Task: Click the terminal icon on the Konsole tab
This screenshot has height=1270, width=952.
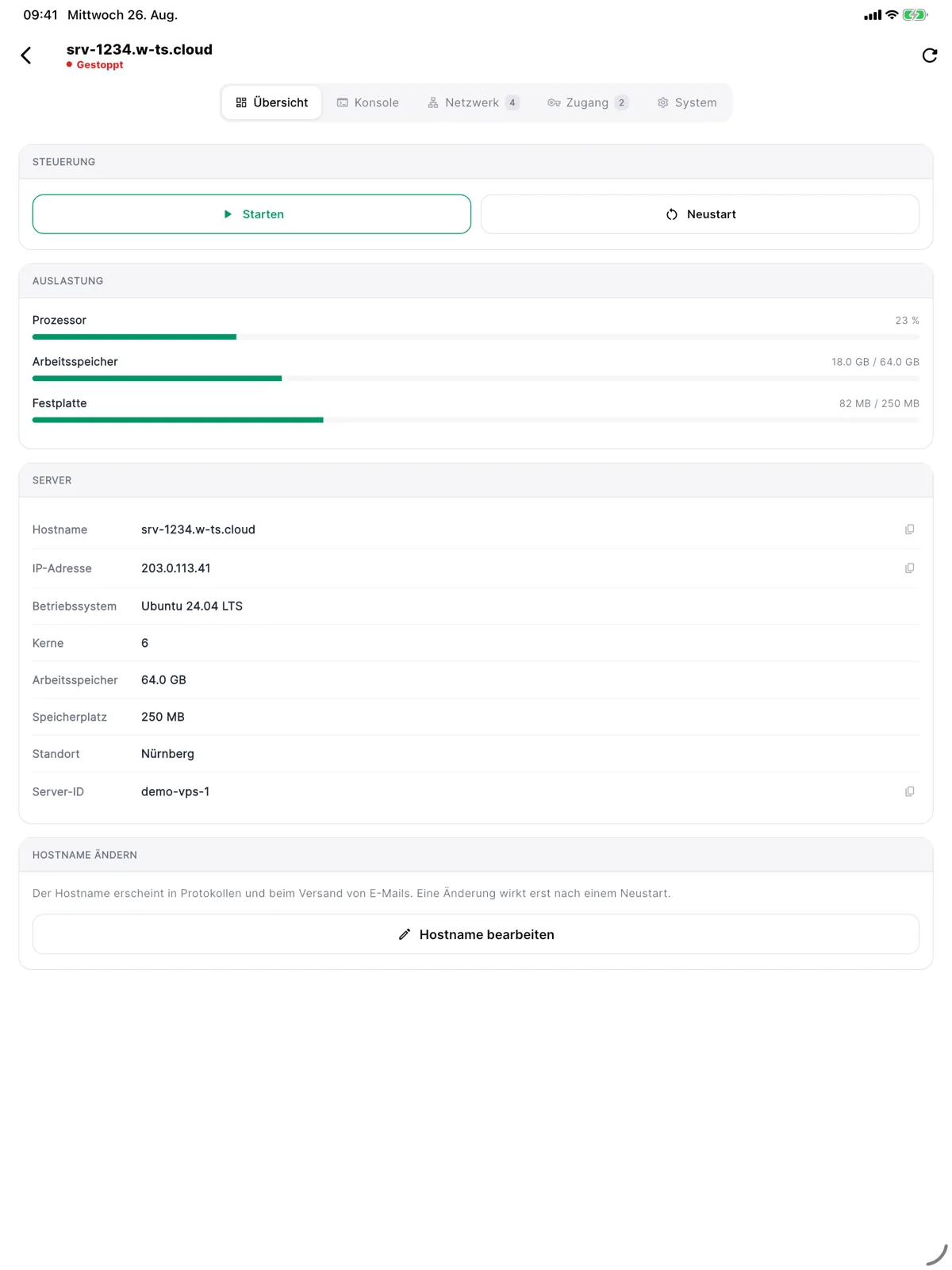Action: tap(343, 102)
